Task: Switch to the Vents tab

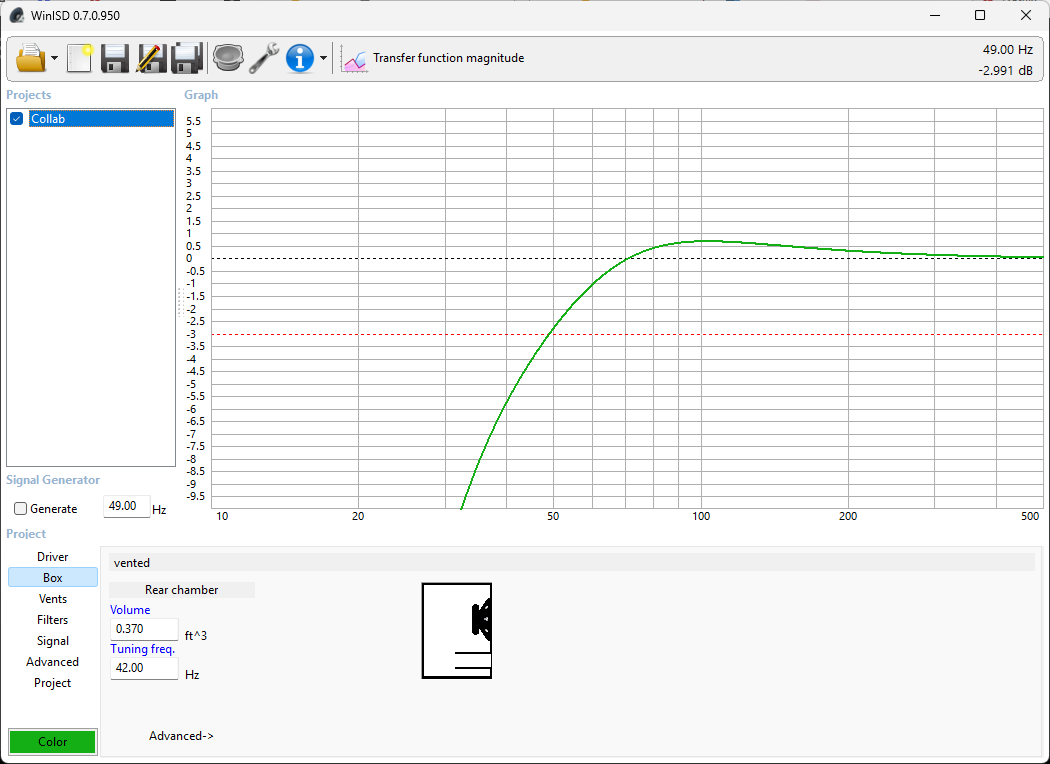Action: (53, 599)
